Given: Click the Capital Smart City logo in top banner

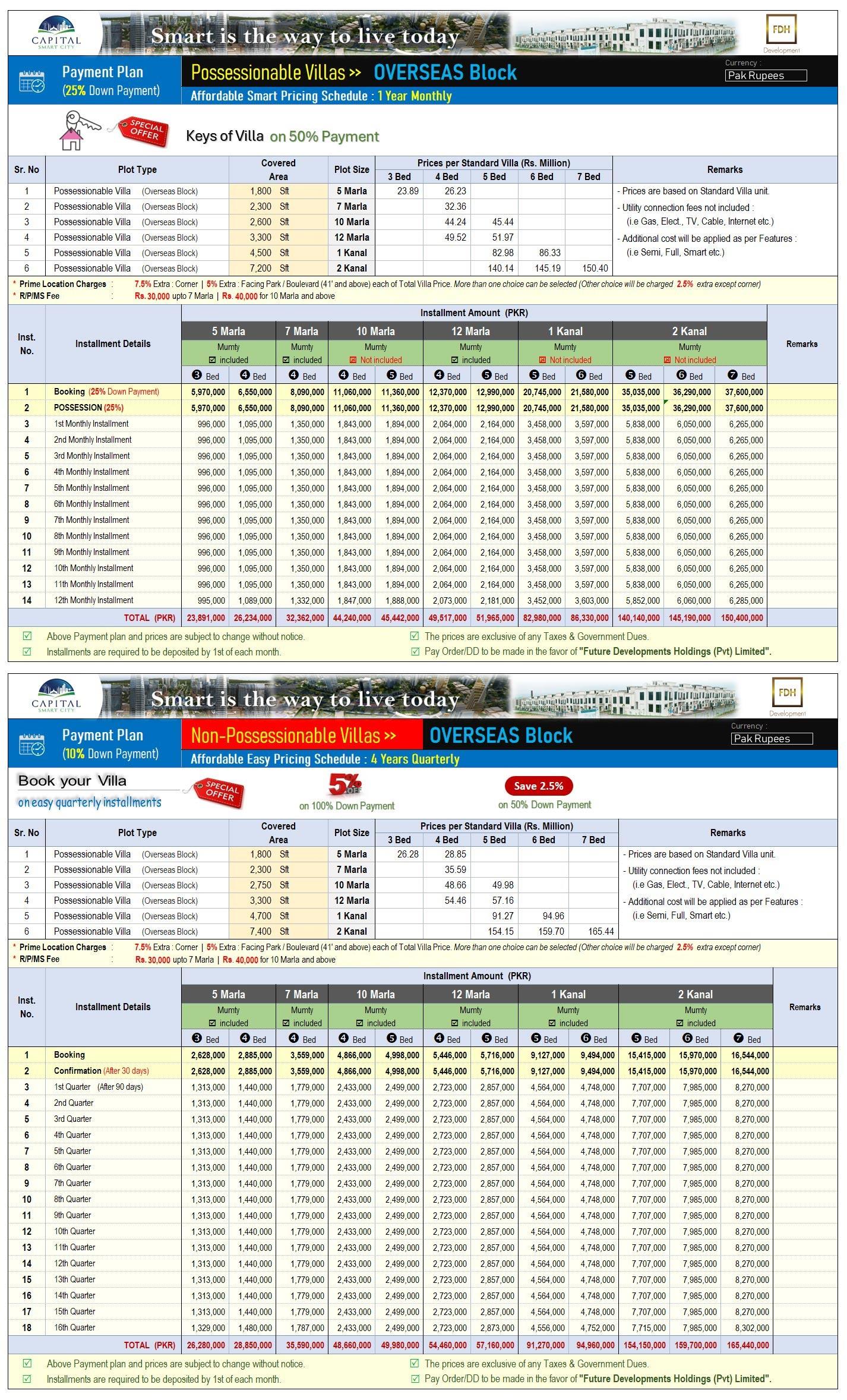Looking at the screenshot, I should point(56,33).
